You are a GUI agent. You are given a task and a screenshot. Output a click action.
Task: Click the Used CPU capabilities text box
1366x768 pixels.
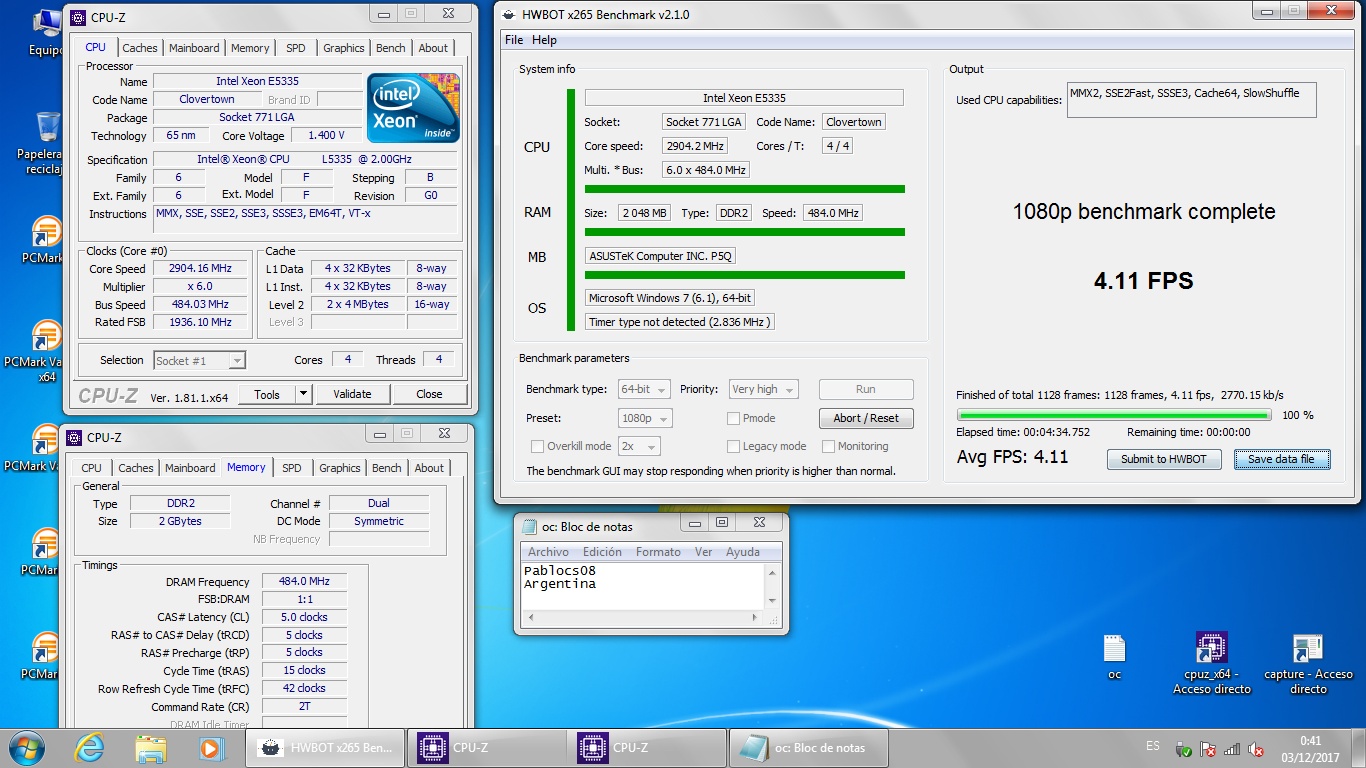click(1191, 100)
